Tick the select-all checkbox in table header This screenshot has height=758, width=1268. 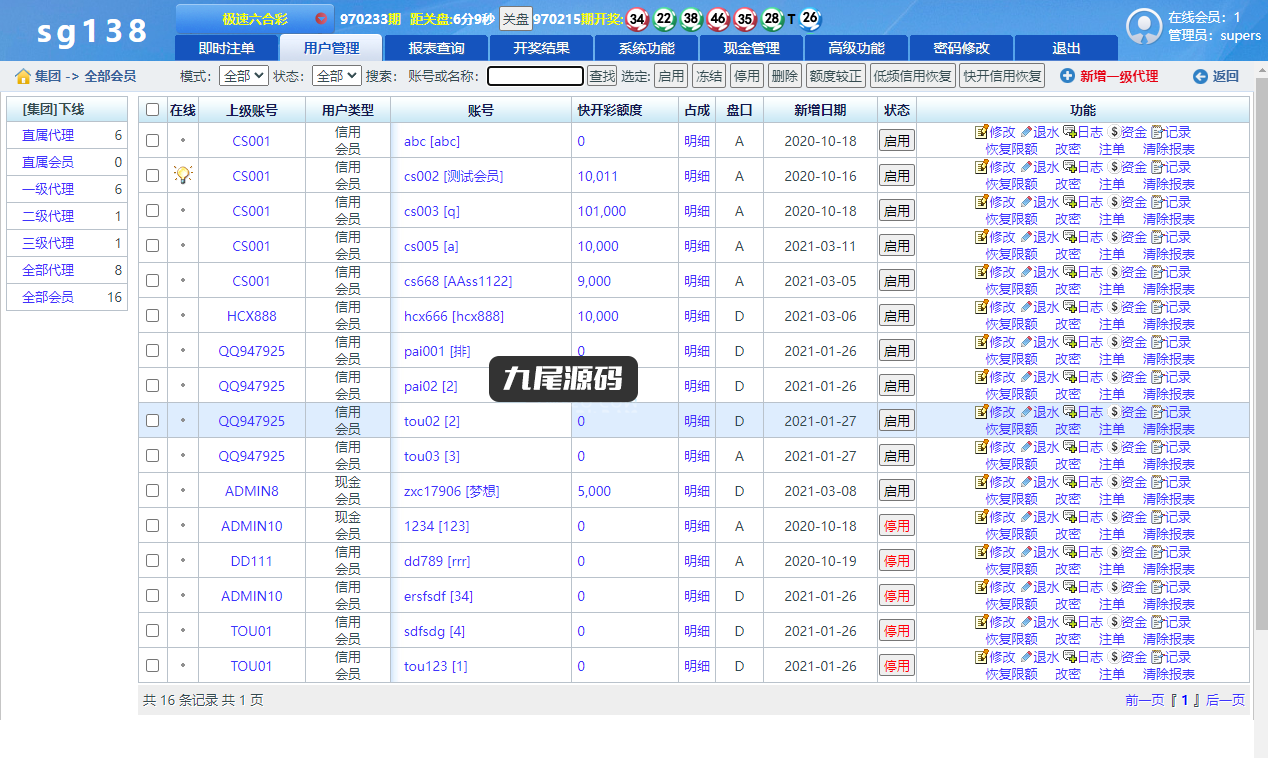coord(153,110)
